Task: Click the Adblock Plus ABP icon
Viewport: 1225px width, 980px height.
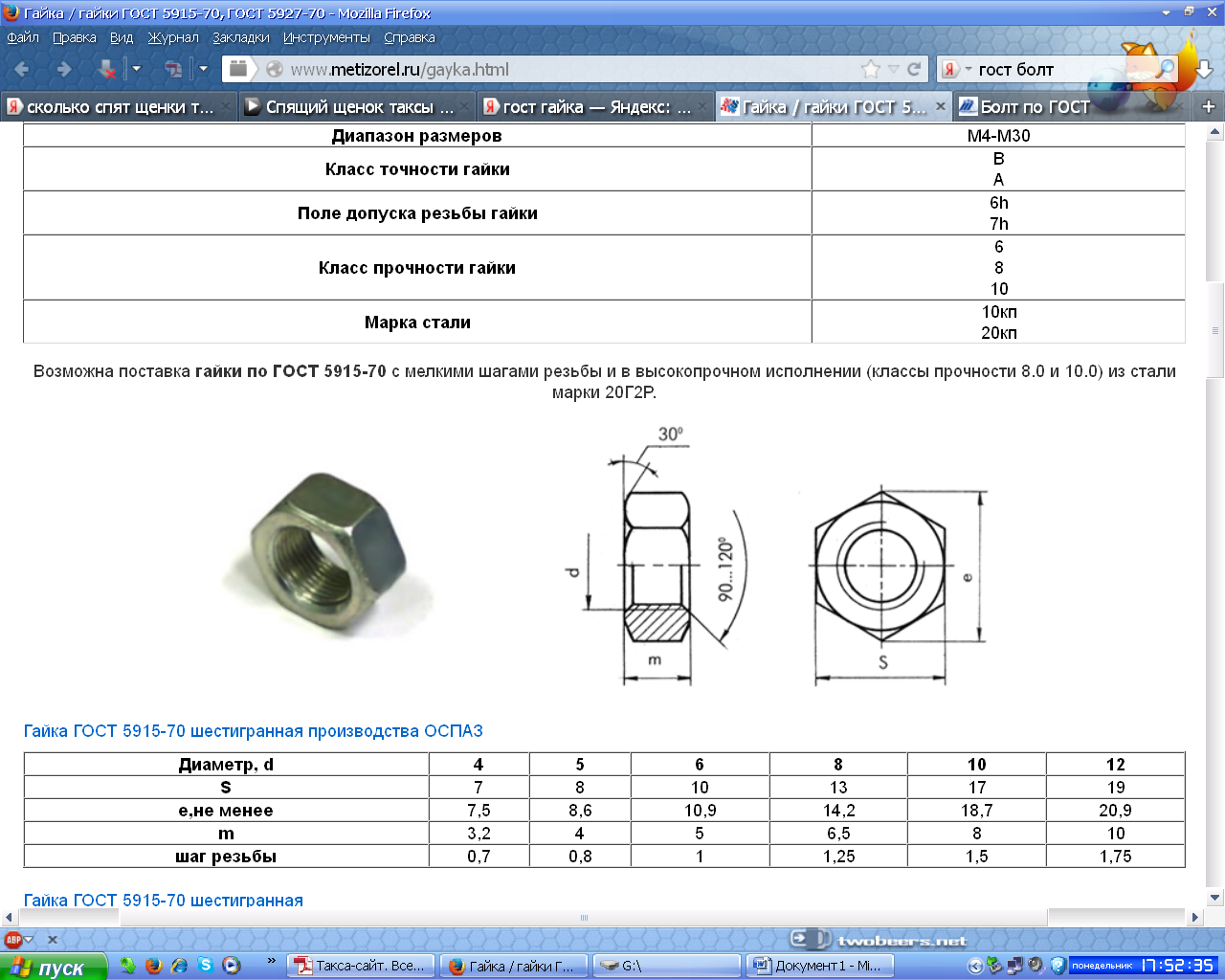Action: point(13,940)
